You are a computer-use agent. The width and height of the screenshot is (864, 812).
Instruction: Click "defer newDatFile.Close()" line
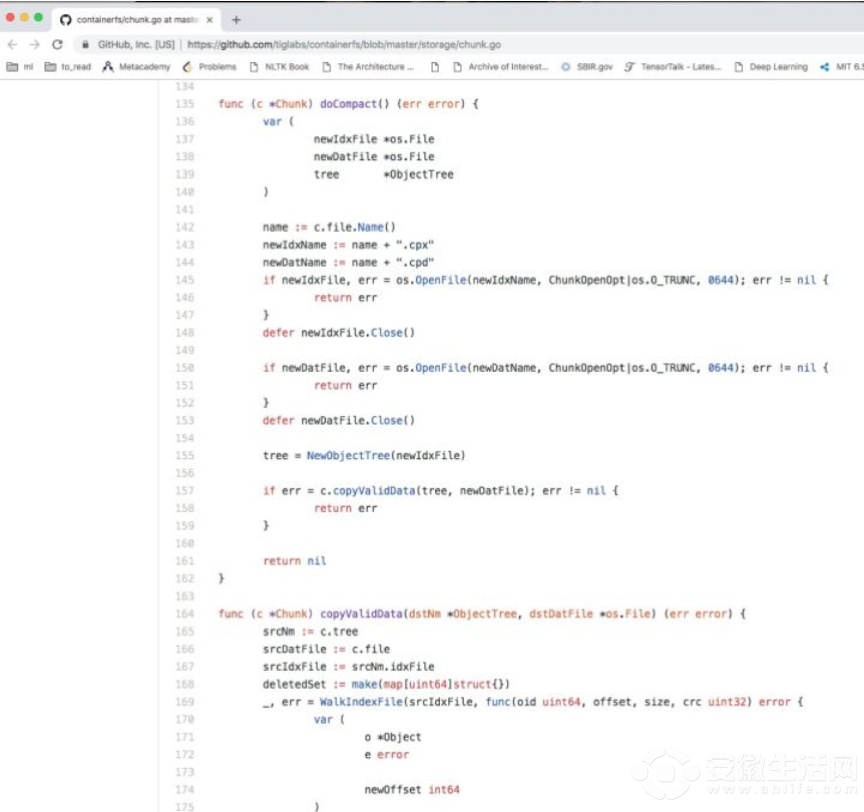[x=338, y=420]
